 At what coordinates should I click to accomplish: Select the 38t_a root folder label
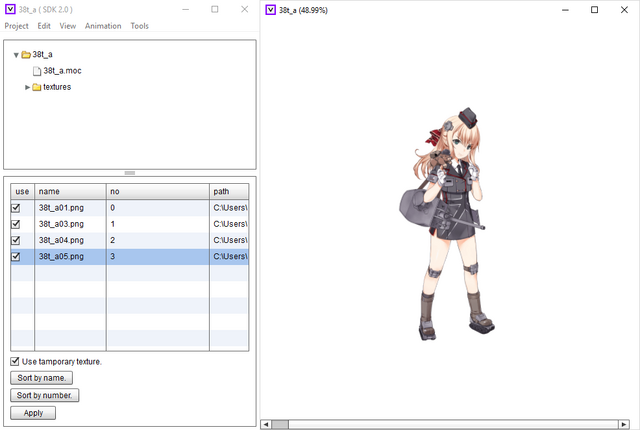point(42,54)
